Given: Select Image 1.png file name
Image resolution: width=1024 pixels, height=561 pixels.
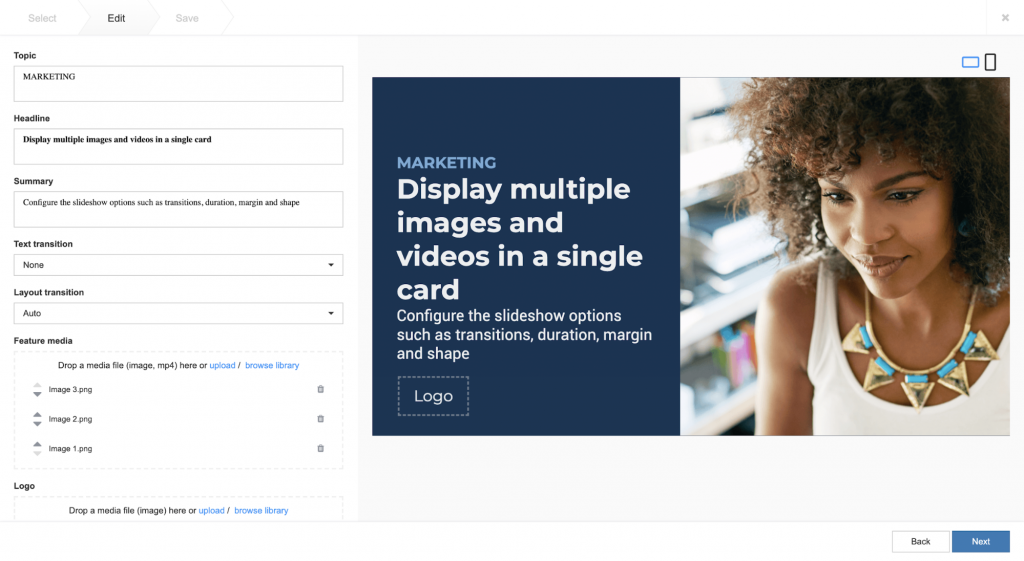Looking at the screenshot, I should [71, 449].
